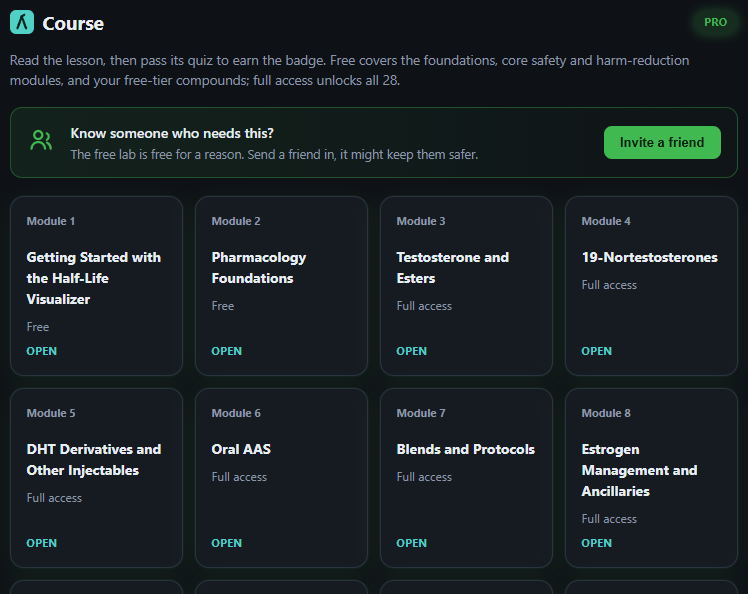Open Module 6 Oral AAS OPEN link
748x594 pixels.
(x=227, y=543)
